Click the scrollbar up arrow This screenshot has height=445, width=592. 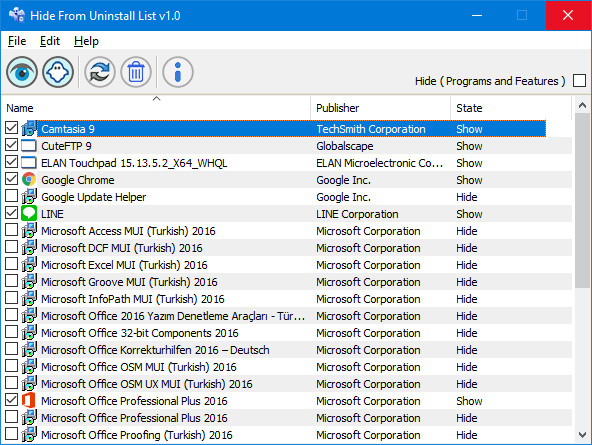[582, 105]
